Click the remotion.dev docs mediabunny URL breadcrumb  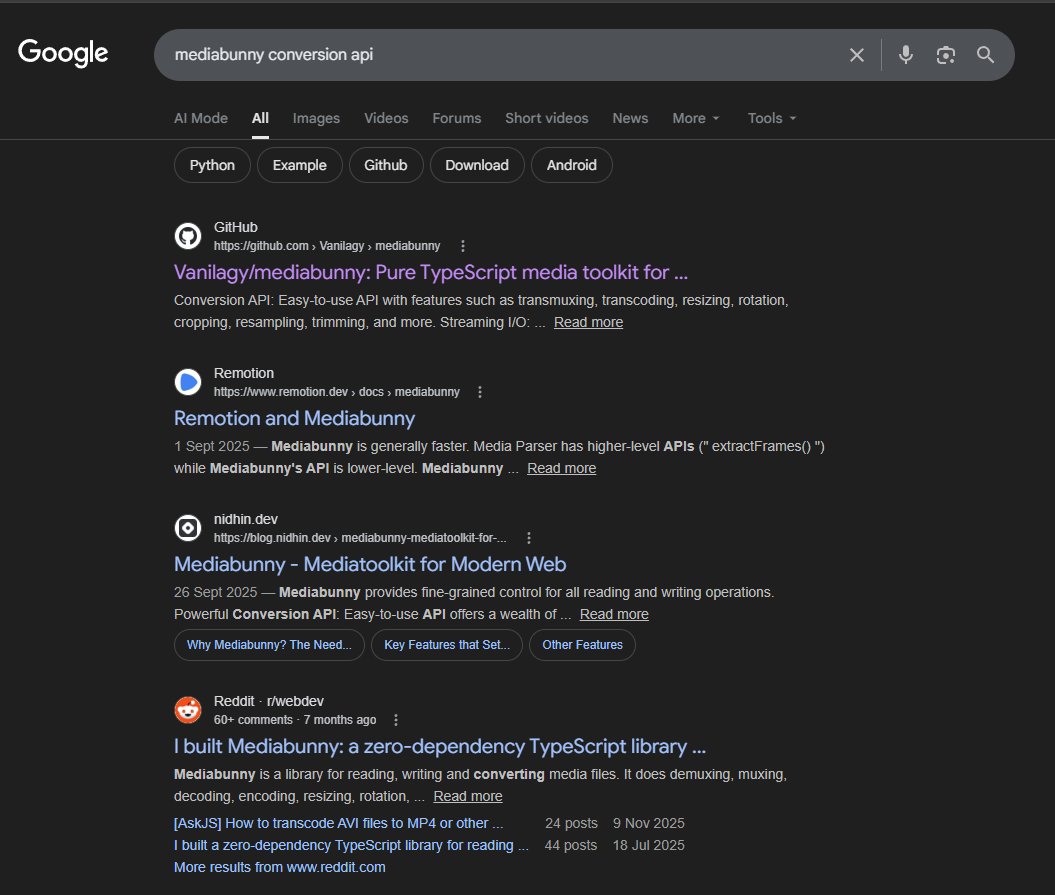coord(336,392)
